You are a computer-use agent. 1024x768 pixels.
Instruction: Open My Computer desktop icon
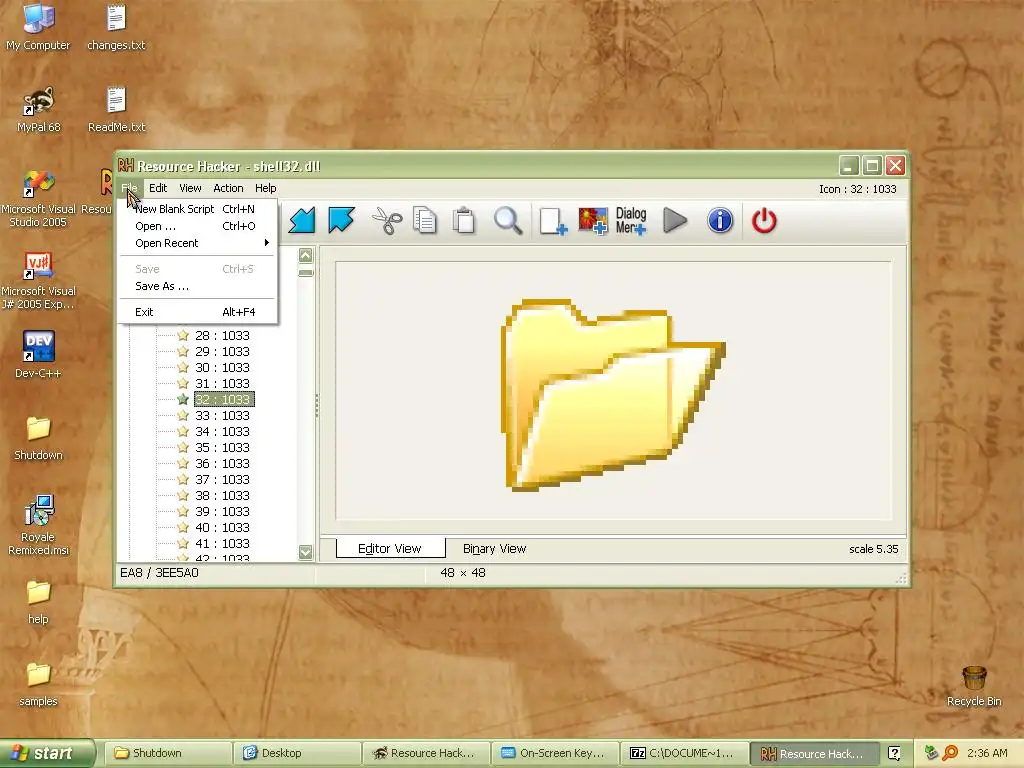pyautogui.click(x=38, y=26)
